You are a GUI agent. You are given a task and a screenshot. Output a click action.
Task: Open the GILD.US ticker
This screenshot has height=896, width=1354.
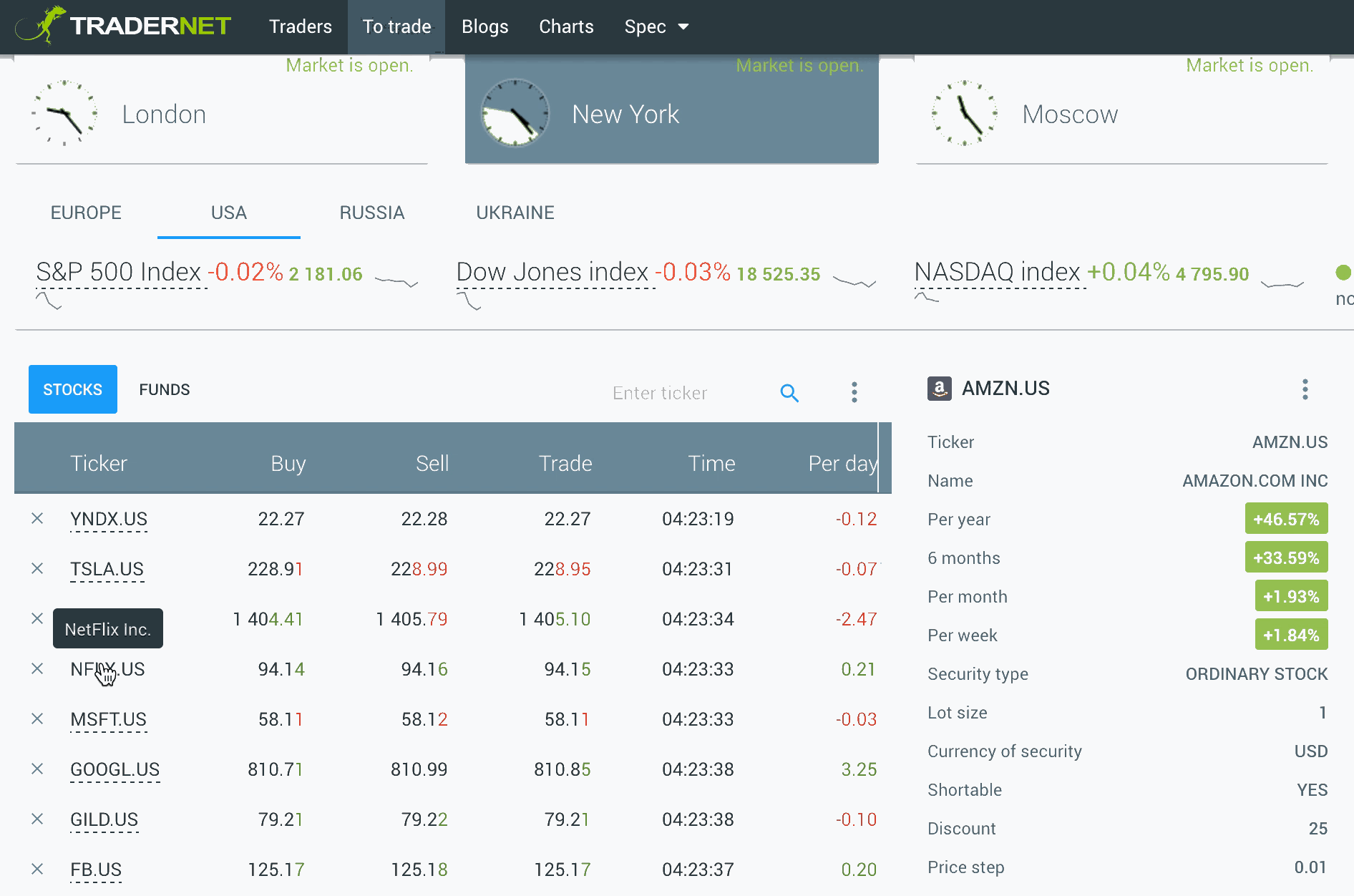pyautogui.click(x=104, y=819)
